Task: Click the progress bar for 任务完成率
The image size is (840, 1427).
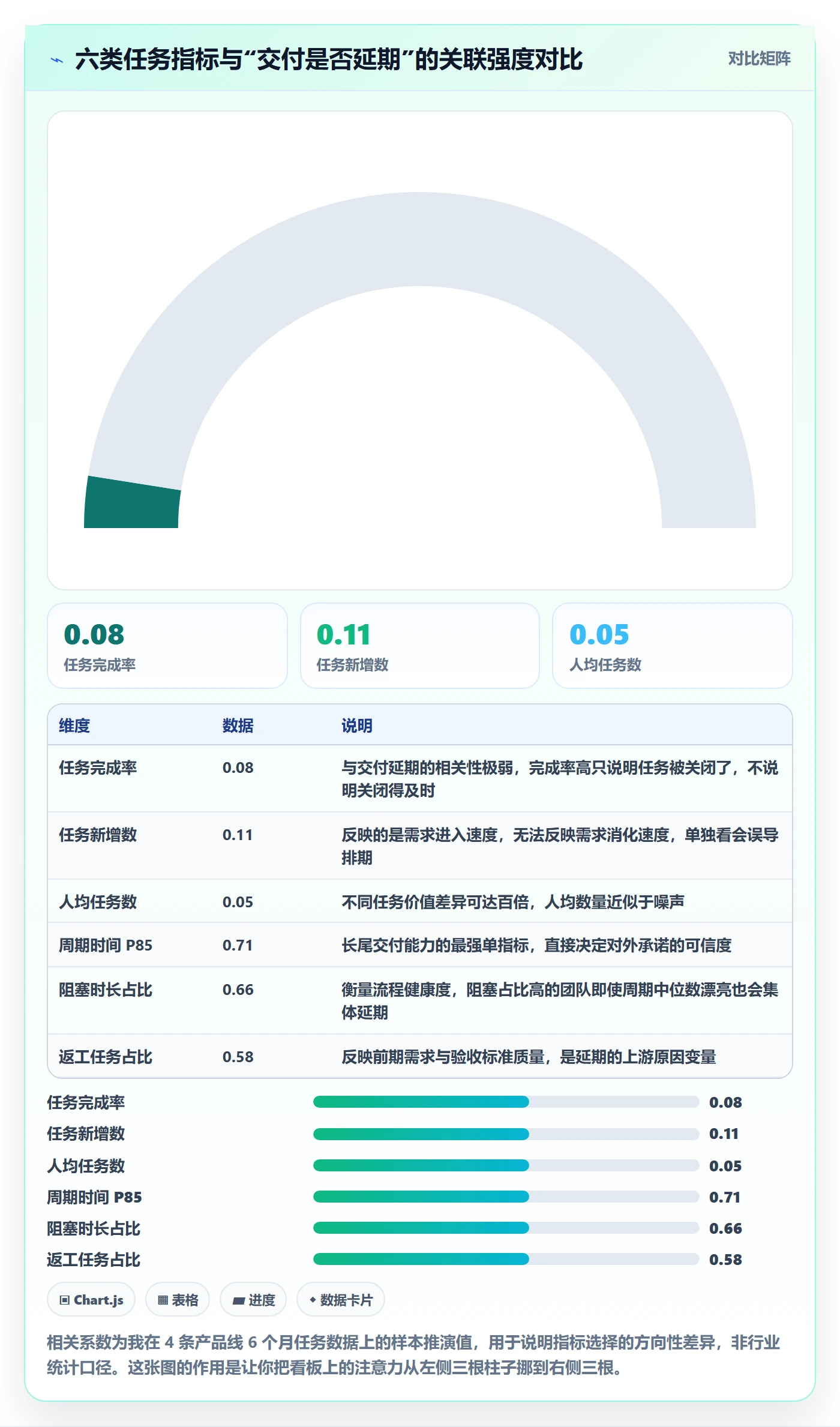Action: pos(506,1102)
